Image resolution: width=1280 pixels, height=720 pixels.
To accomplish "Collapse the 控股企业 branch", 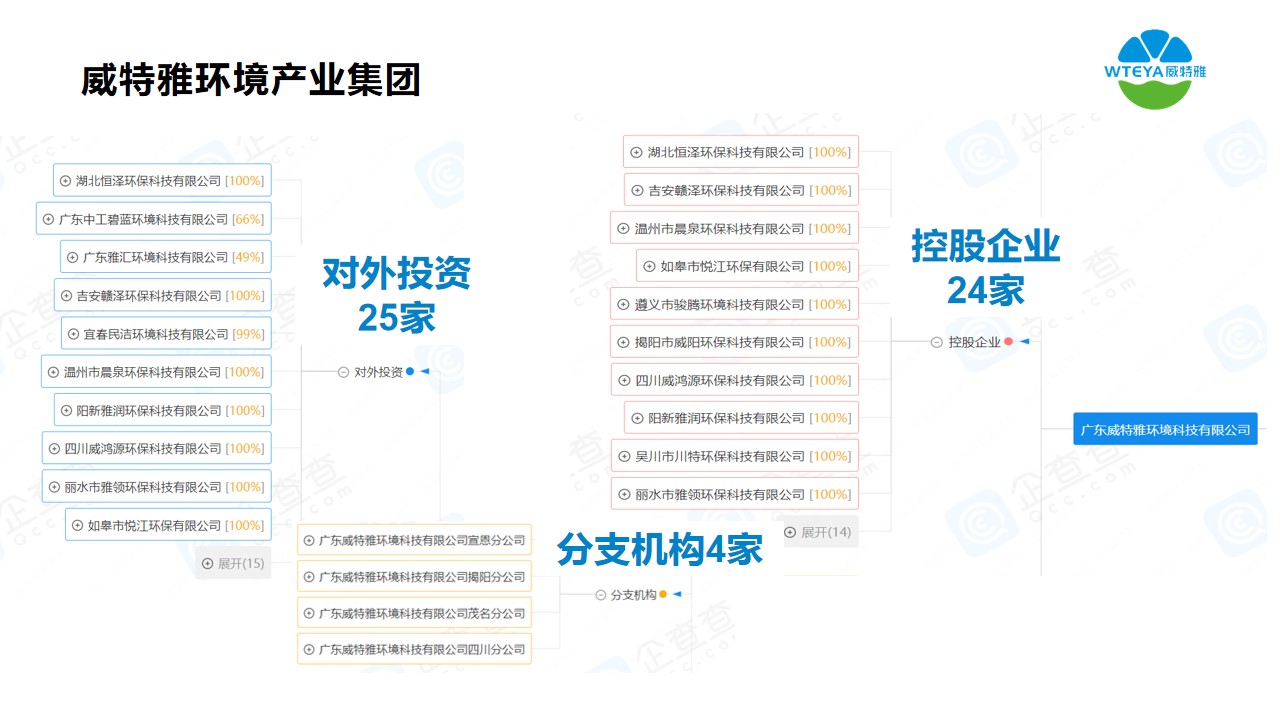I will 936,342.
